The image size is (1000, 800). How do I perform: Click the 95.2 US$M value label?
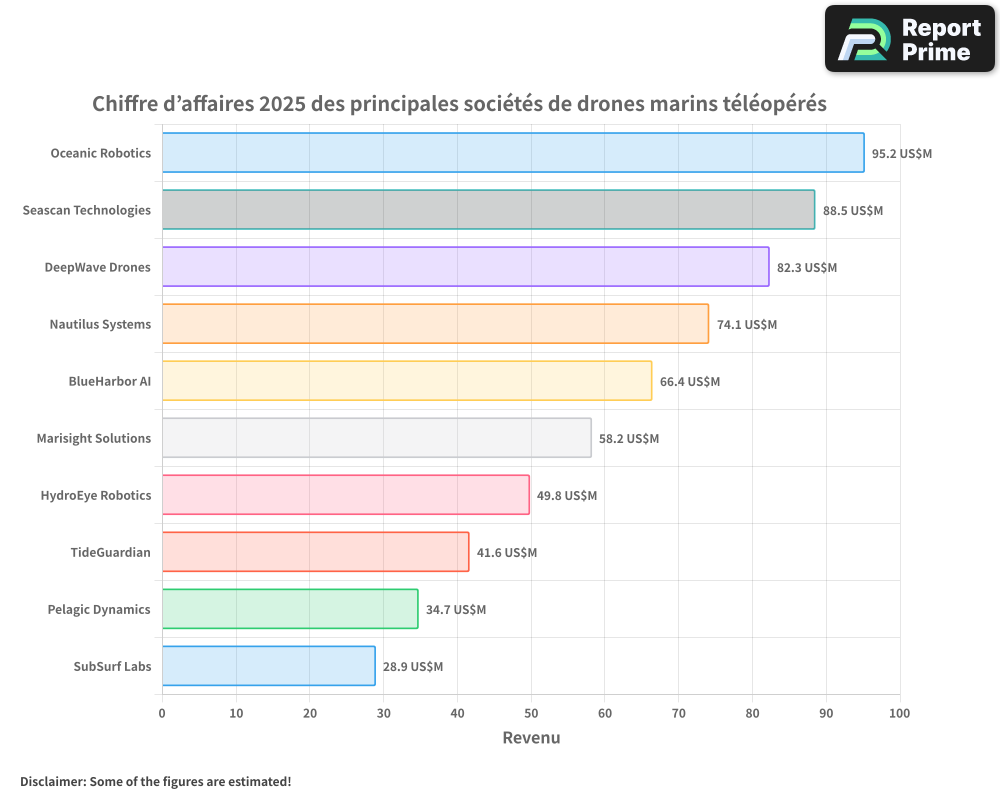click(902, 154)
